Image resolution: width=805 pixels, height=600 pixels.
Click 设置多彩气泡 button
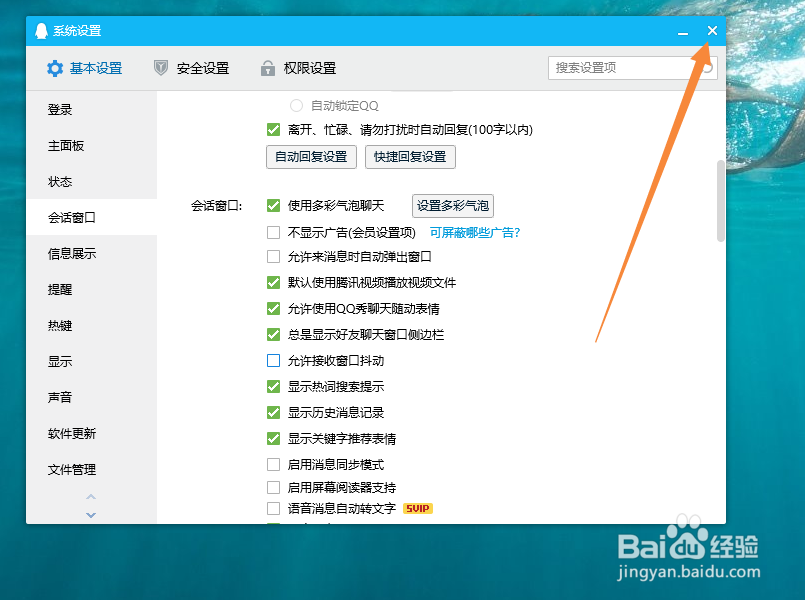[x=453, y=206]
